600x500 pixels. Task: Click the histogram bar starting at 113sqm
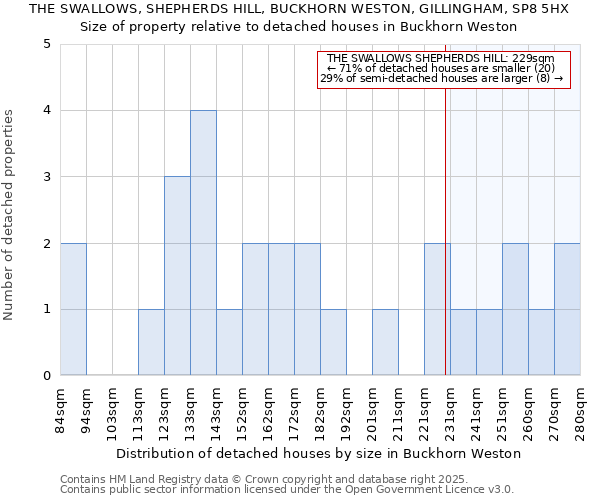coord(152,342)
